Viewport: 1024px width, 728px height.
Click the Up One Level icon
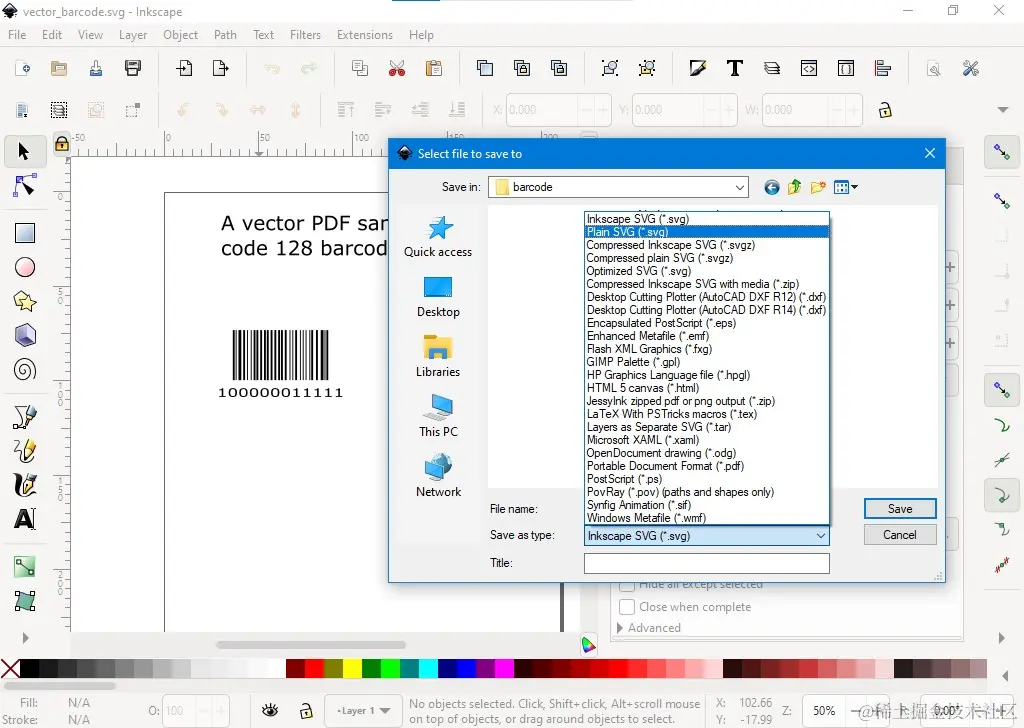tap(793, 187)
